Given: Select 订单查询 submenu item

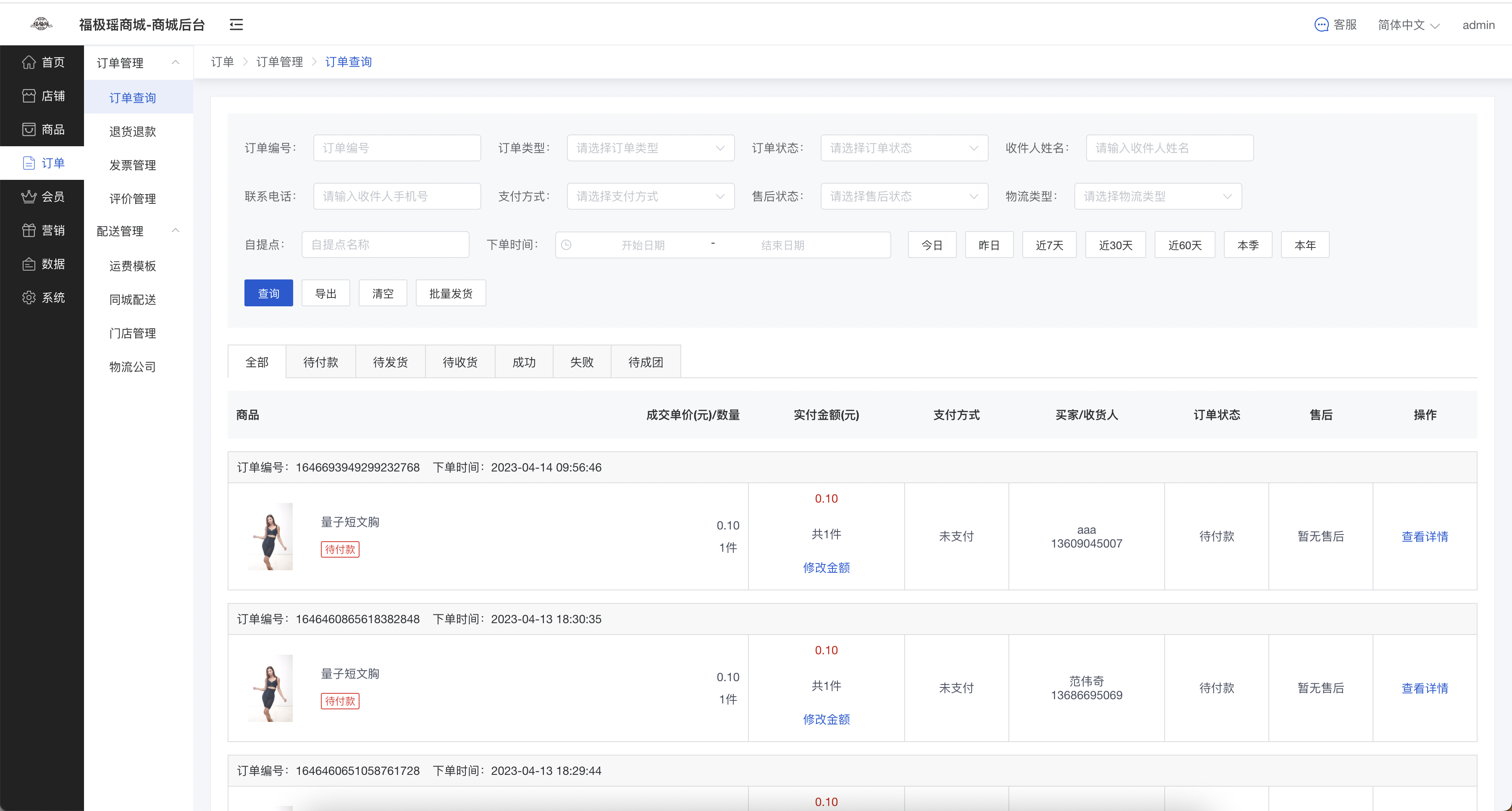Looking at the screenshot, I should (139, 97).
